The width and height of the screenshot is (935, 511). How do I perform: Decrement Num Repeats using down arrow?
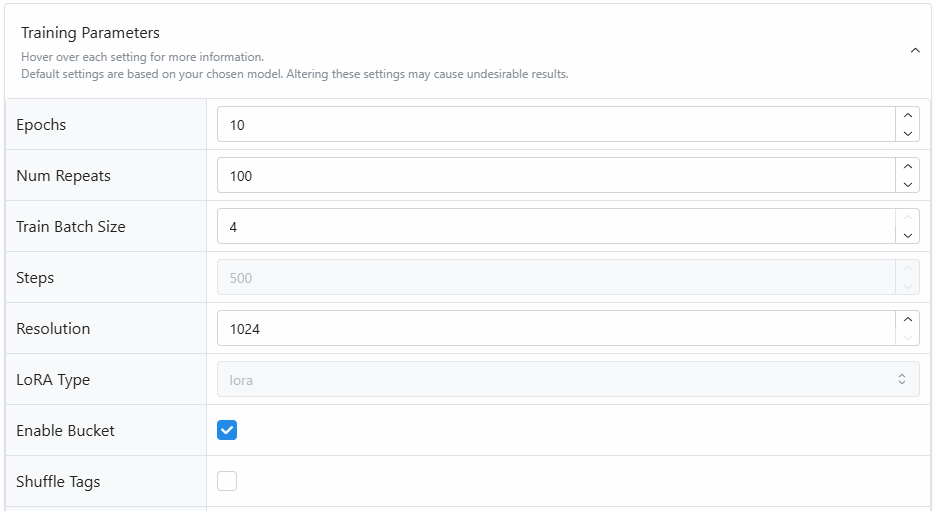(x=907, y=184)
